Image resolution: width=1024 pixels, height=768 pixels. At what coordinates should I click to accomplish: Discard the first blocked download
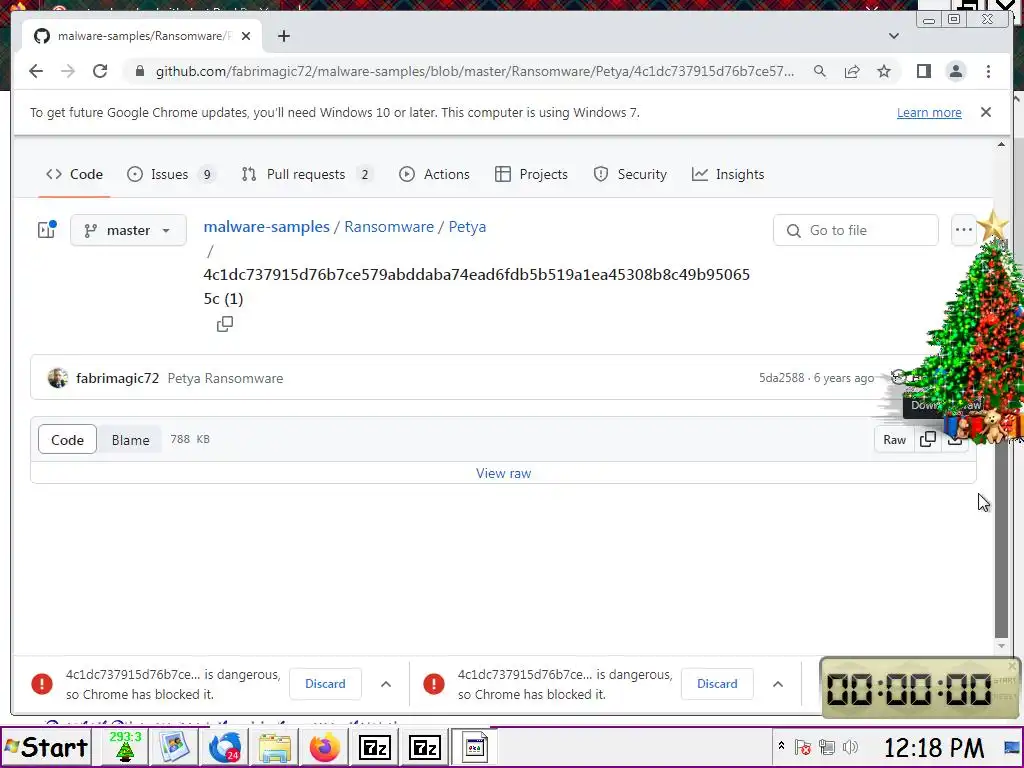[325, 684]
